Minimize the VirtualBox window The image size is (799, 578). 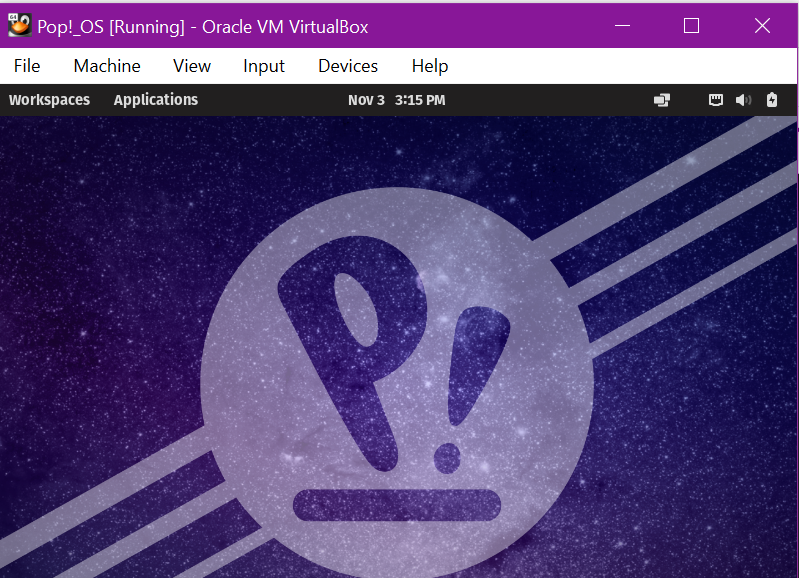pos(622,25)
